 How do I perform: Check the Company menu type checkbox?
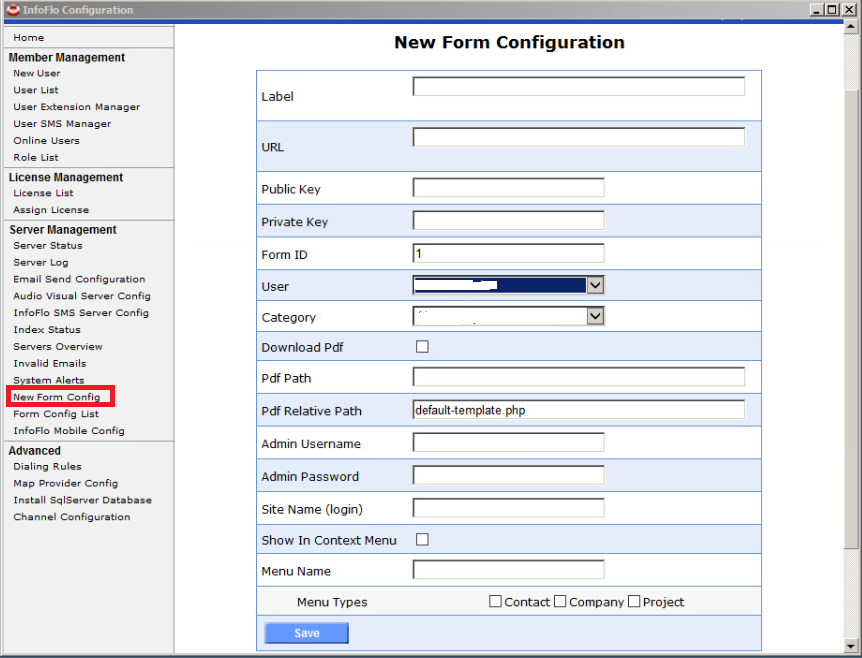click(x=560, y=602)
